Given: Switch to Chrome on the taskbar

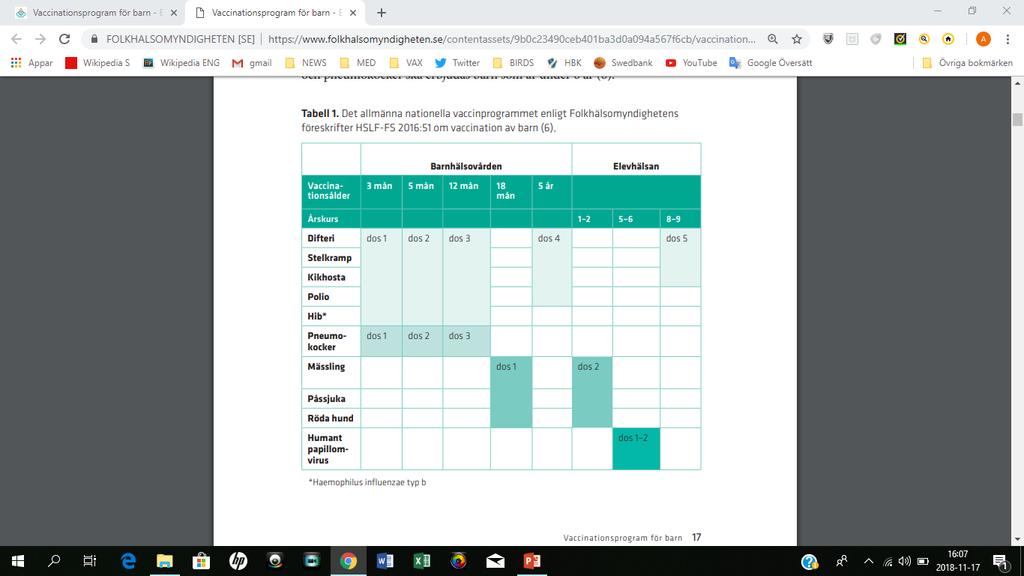Looking at the screenshot, I should coord(348,561).
